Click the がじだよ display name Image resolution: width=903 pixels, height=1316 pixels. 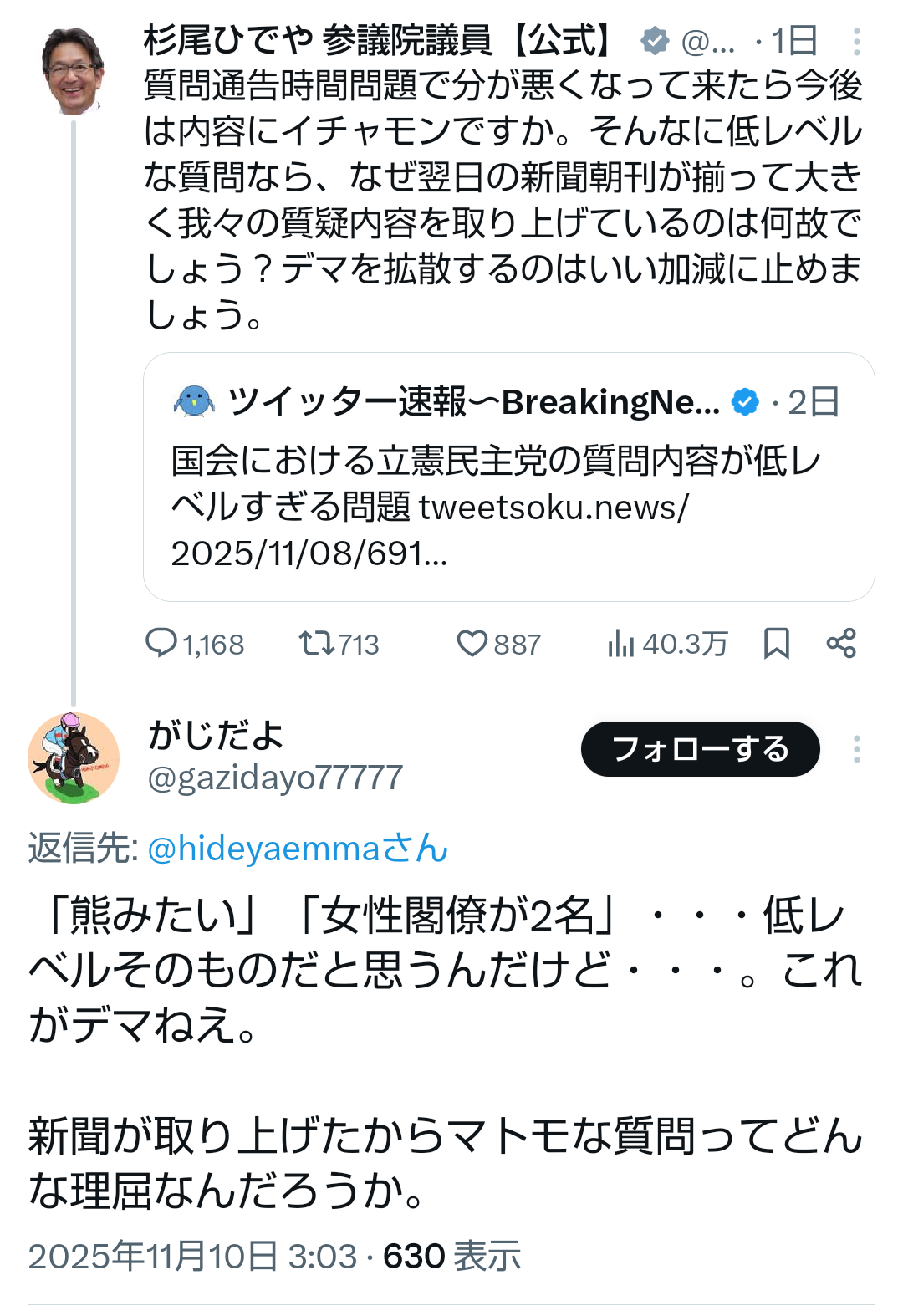tap(217, 736)
